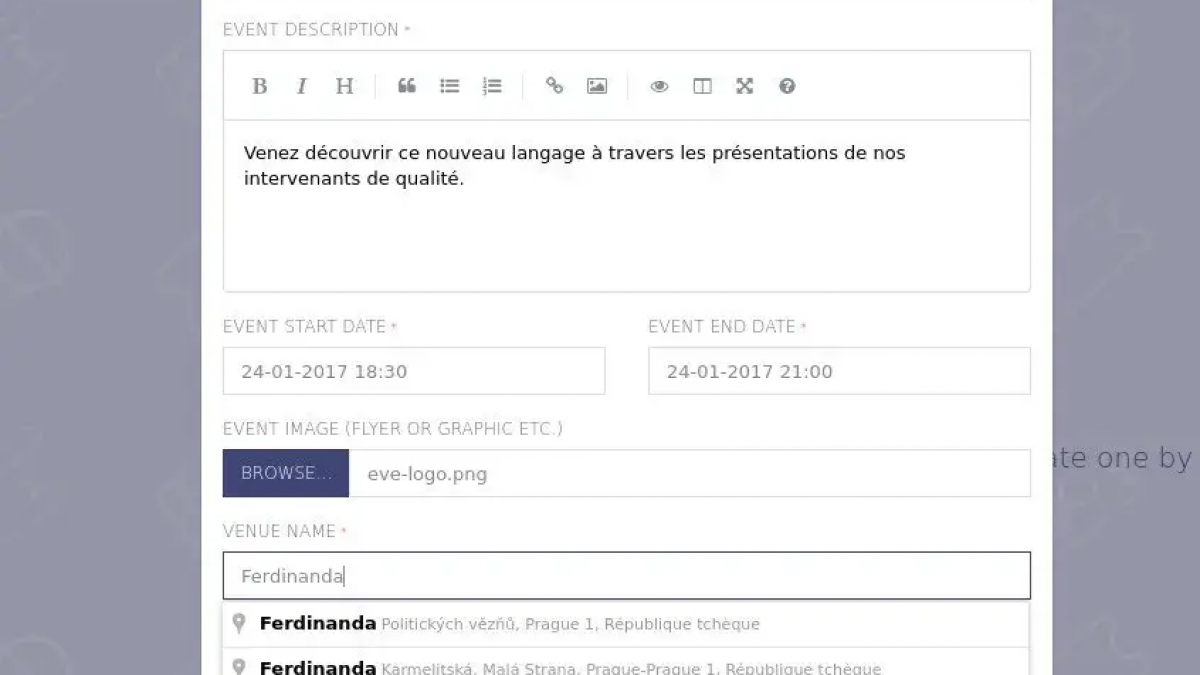Insert a link via the toolbar

click(554, 86)
